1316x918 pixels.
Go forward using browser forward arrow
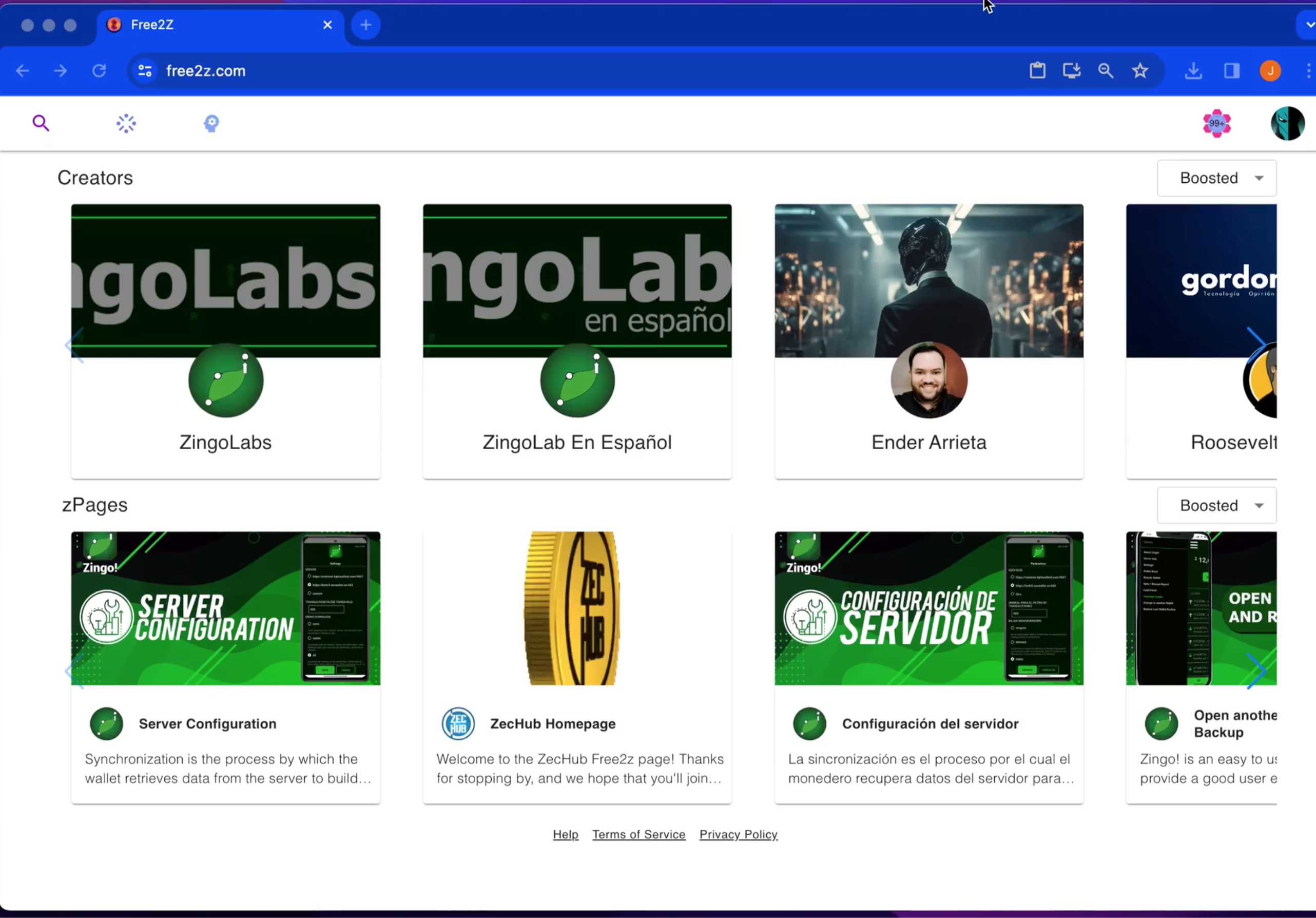[x=60, y=70]
